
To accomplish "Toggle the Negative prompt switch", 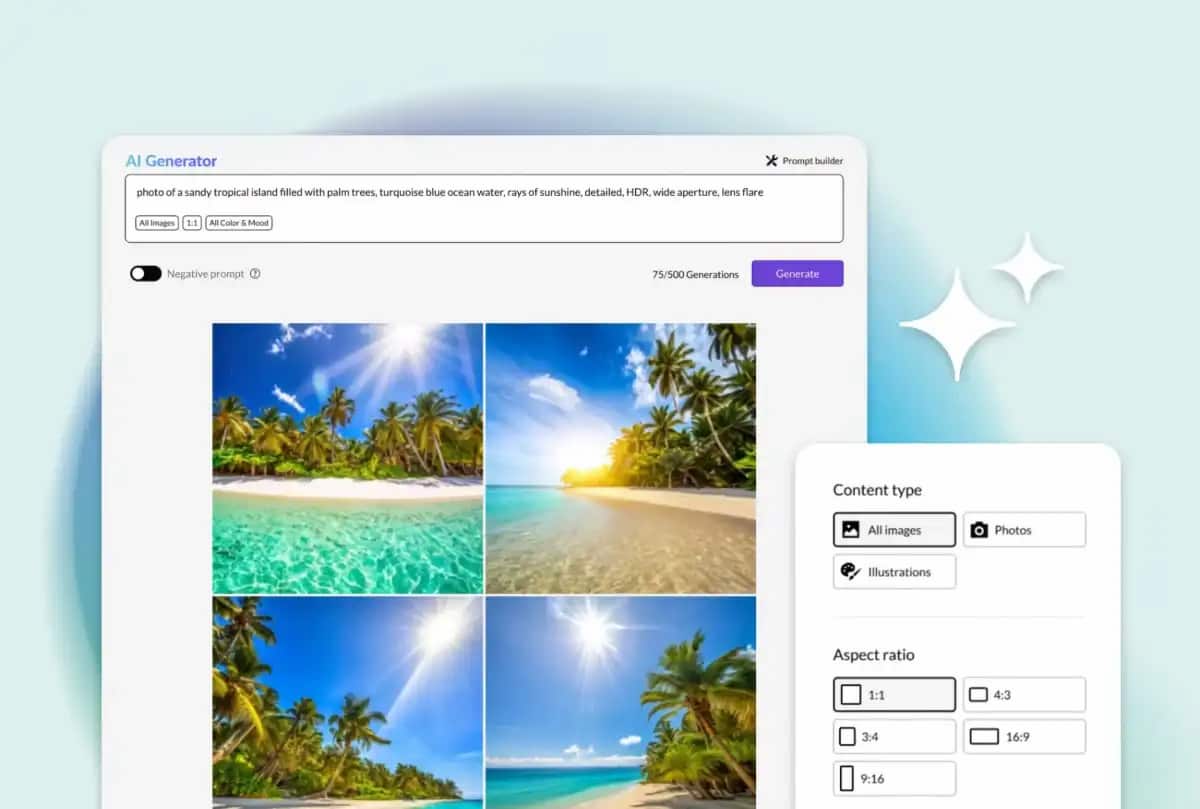I will point(146,274).
